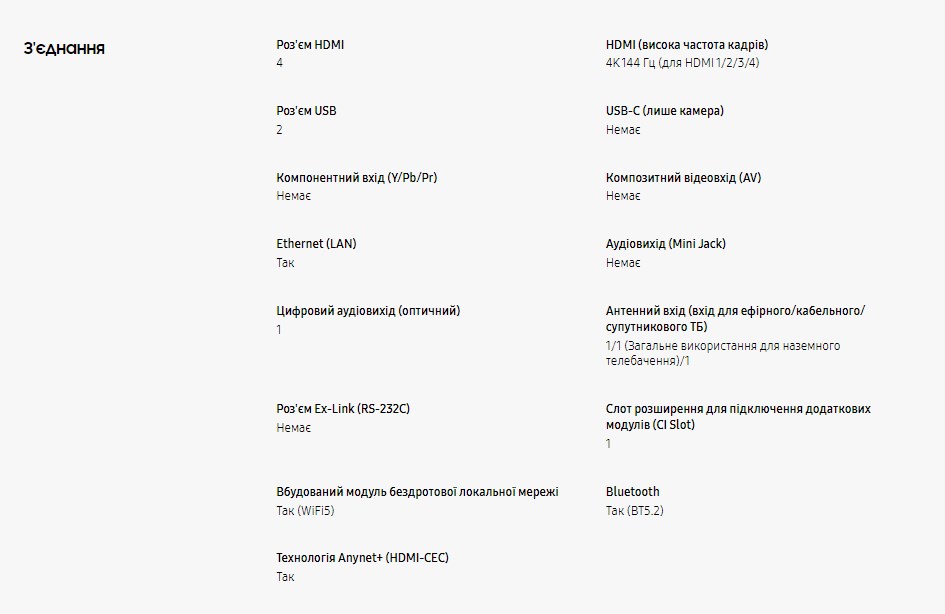Click the Роз'єм USB label
Viewport: 945px width, 614px height.
point(306,111)
